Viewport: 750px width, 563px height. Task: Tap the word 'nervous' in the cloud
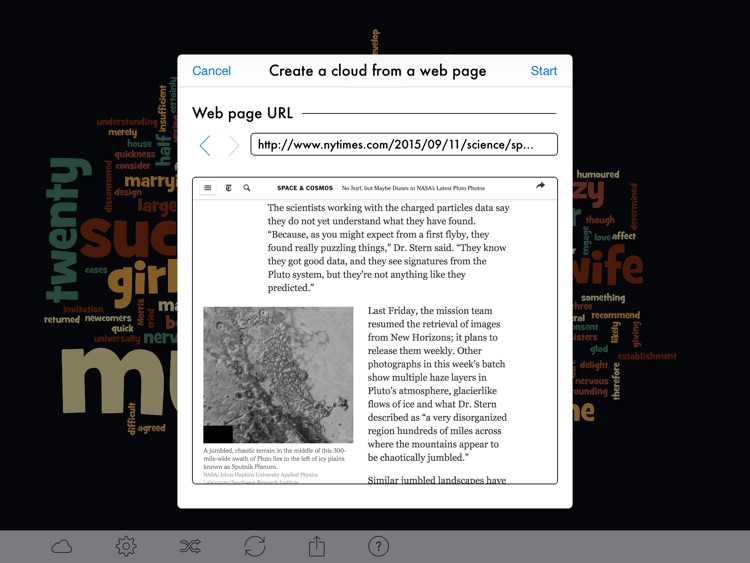click(x=592, y=381)
